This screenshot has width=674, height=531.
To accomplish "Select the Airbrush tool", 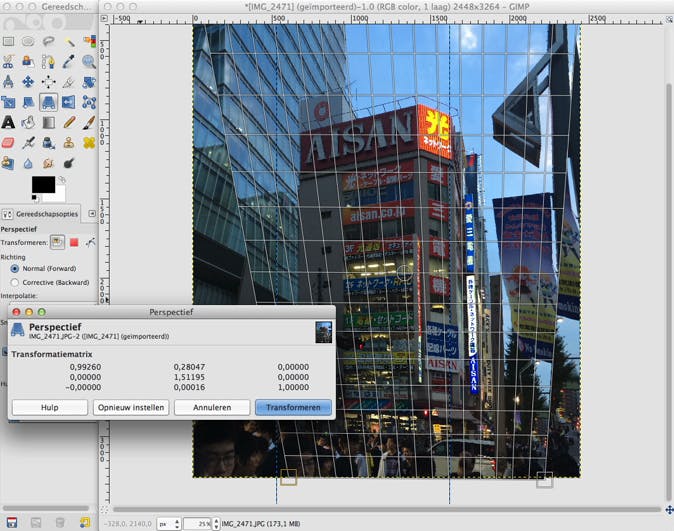I will (x=28, y=143).
